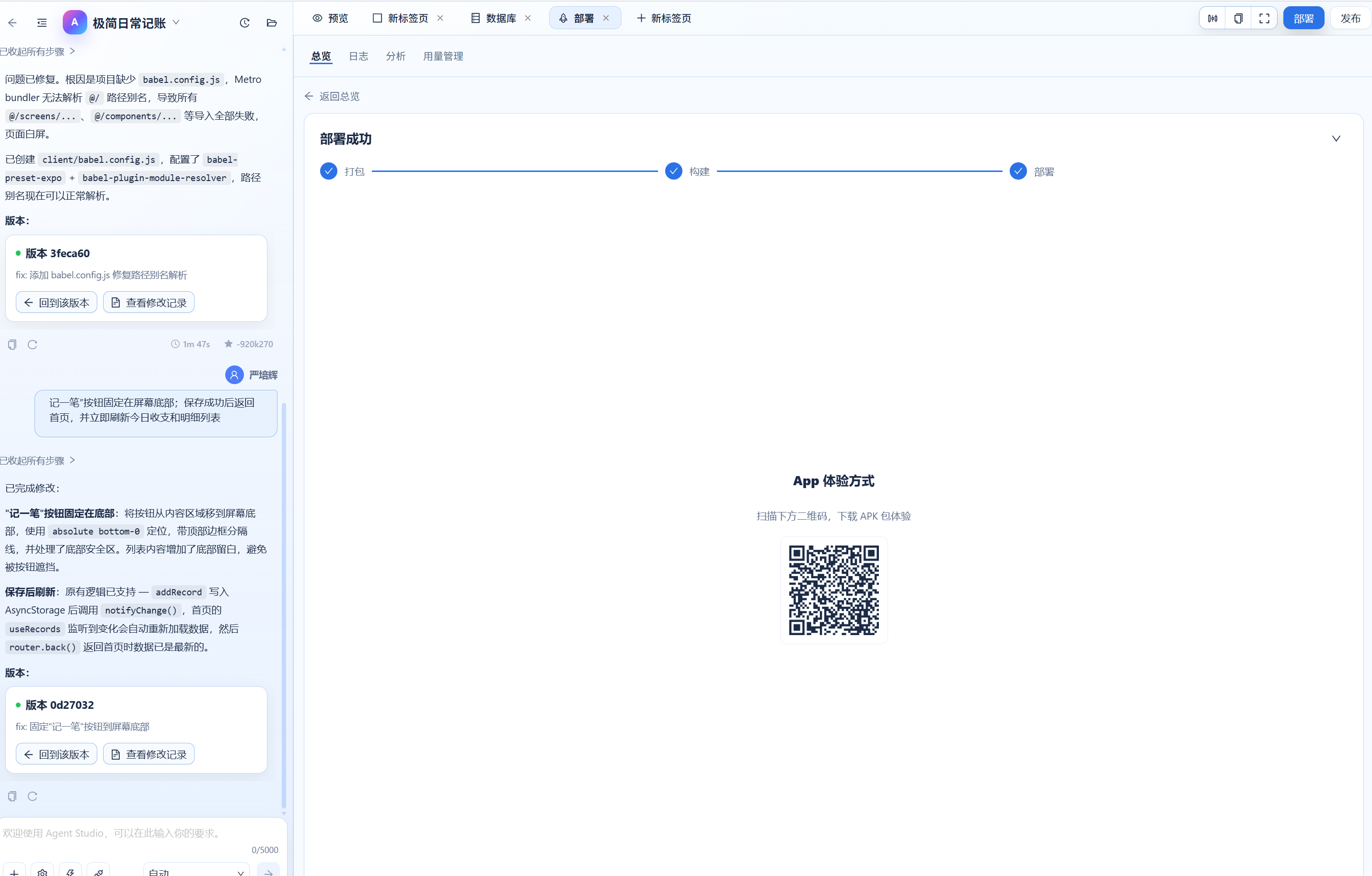
Task: Expand the topmost 已收起所有步骤 section
Action: tap(37, 51)
